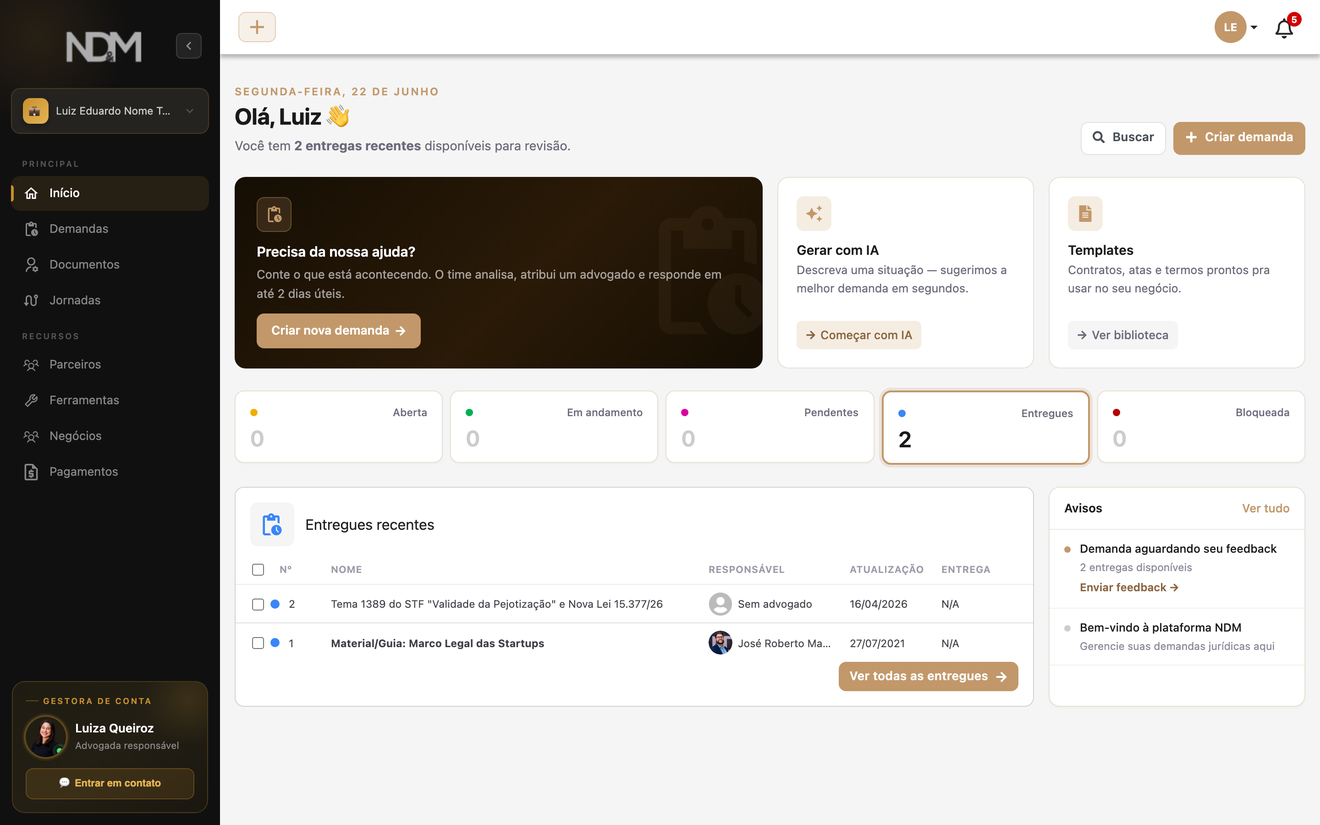
Task: Open Pagamentos in the sidebar
Action: [110, 472]
